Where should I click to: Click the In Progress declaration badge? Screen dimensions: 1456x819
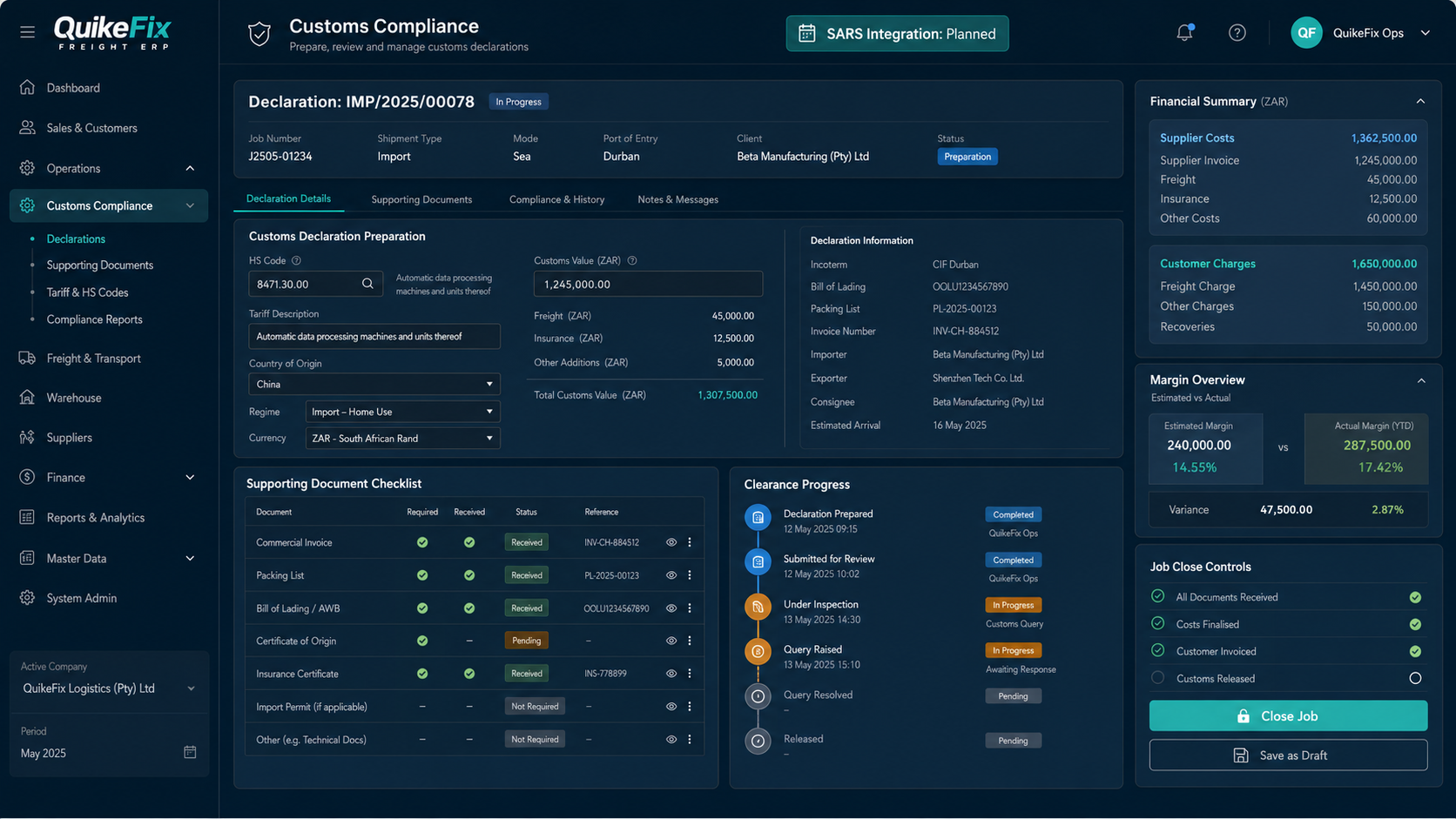coord(518,102)
